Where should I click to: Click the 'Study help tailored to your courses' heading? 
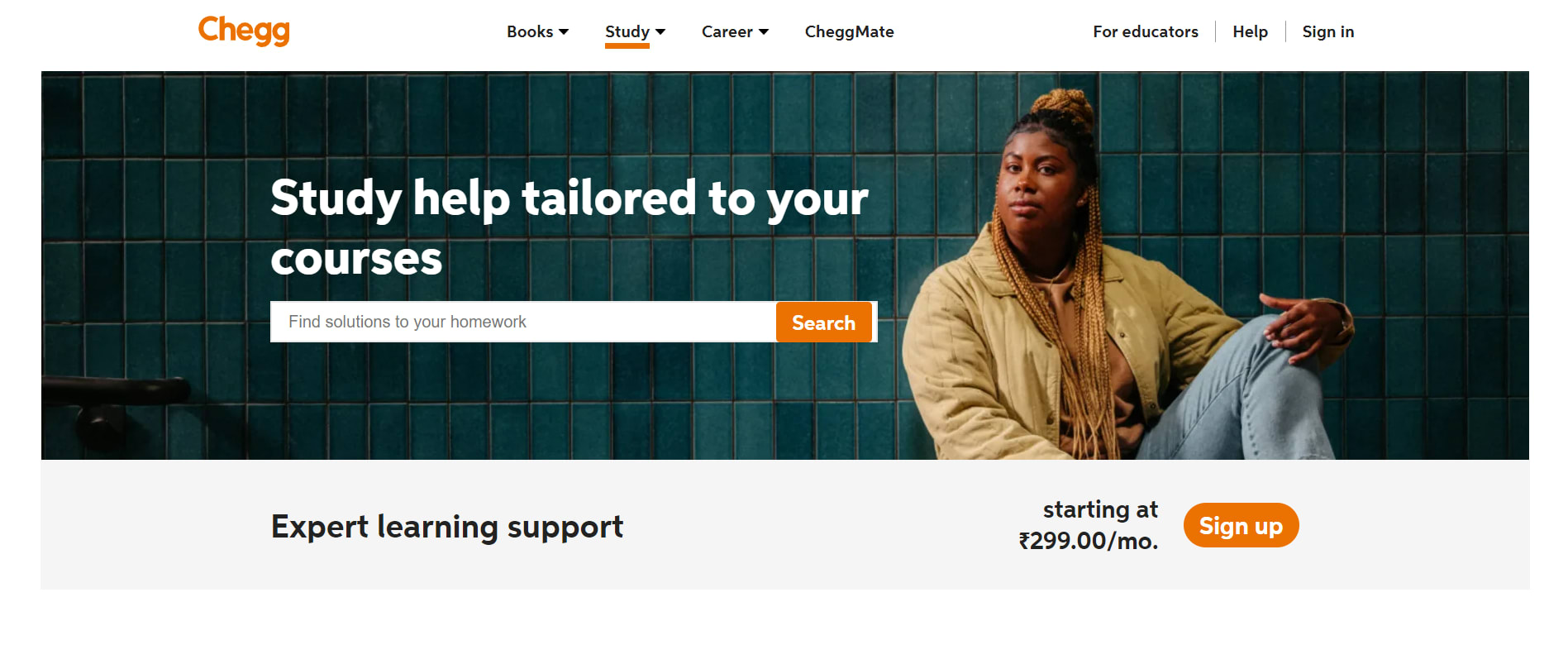[x=569, y=227]
